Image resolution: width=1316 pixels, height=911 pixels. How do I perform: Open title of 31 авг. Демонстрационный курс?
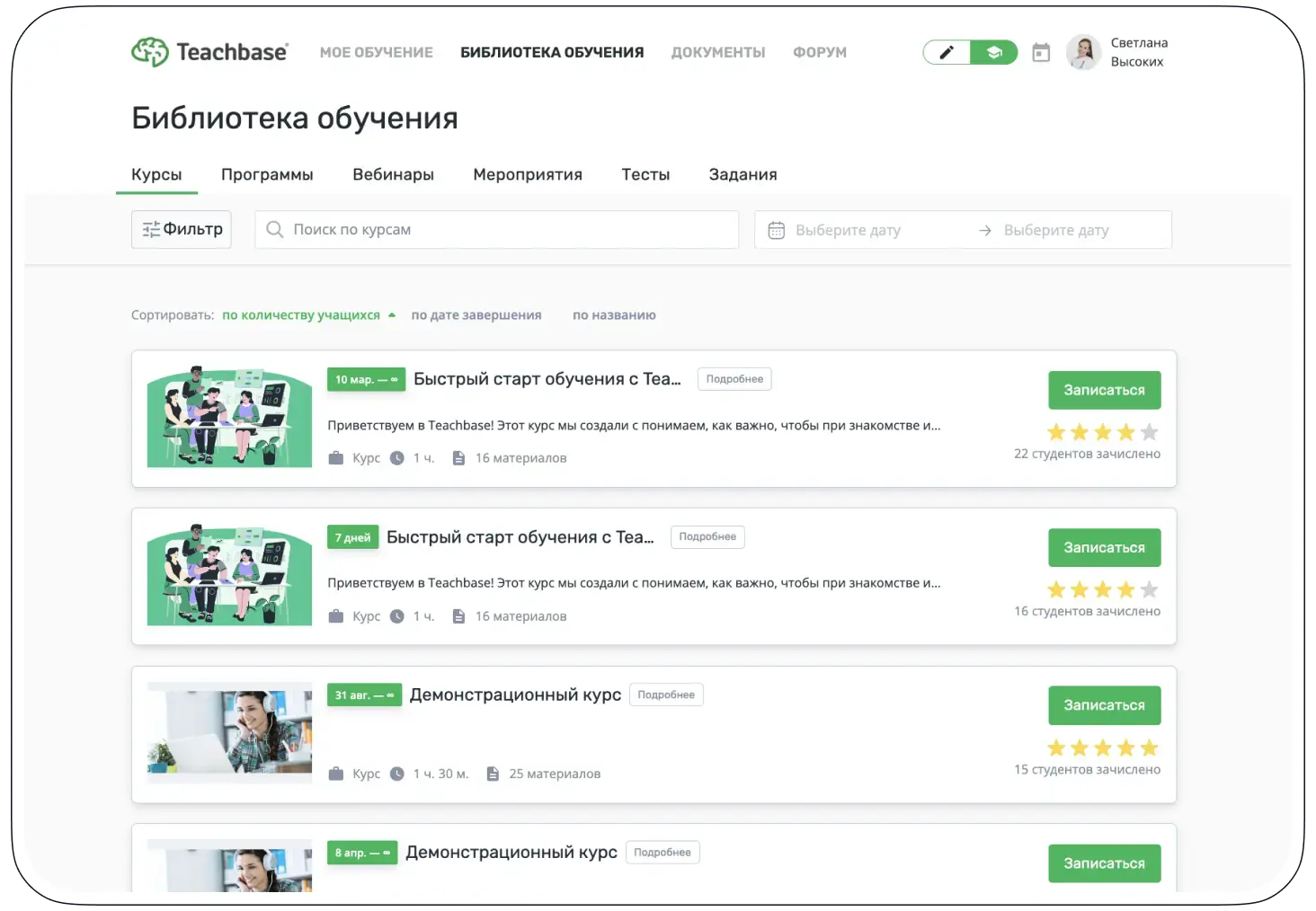(515, 694)
